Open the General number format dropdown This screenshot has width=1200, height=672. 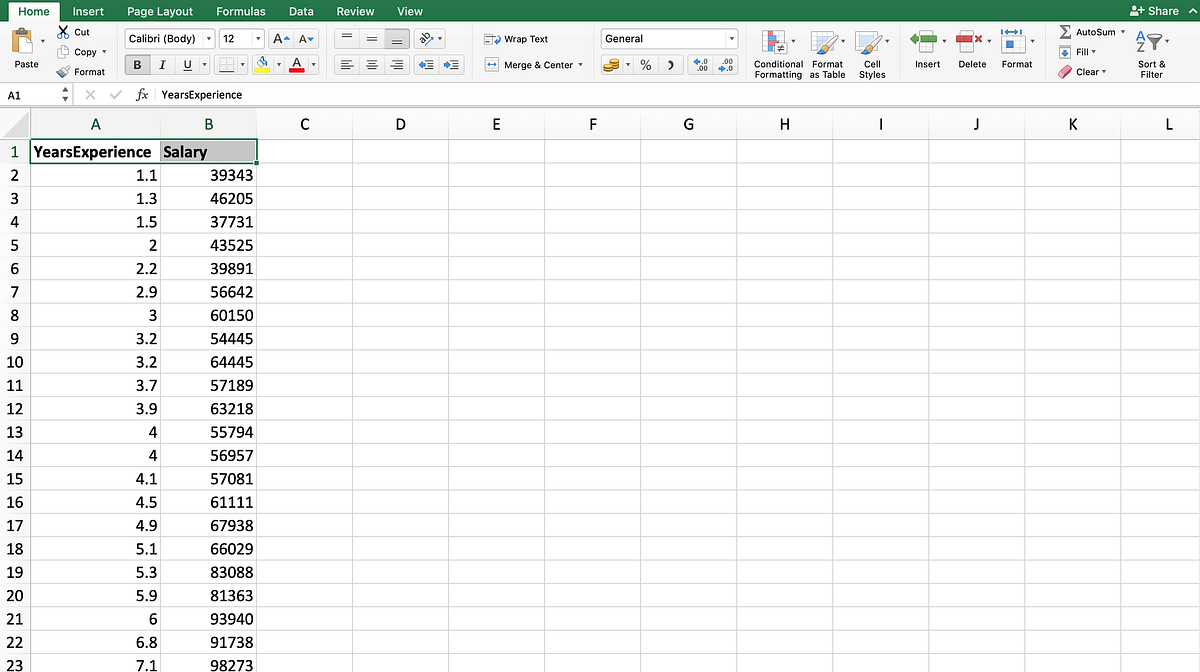(x=732, y=38)
